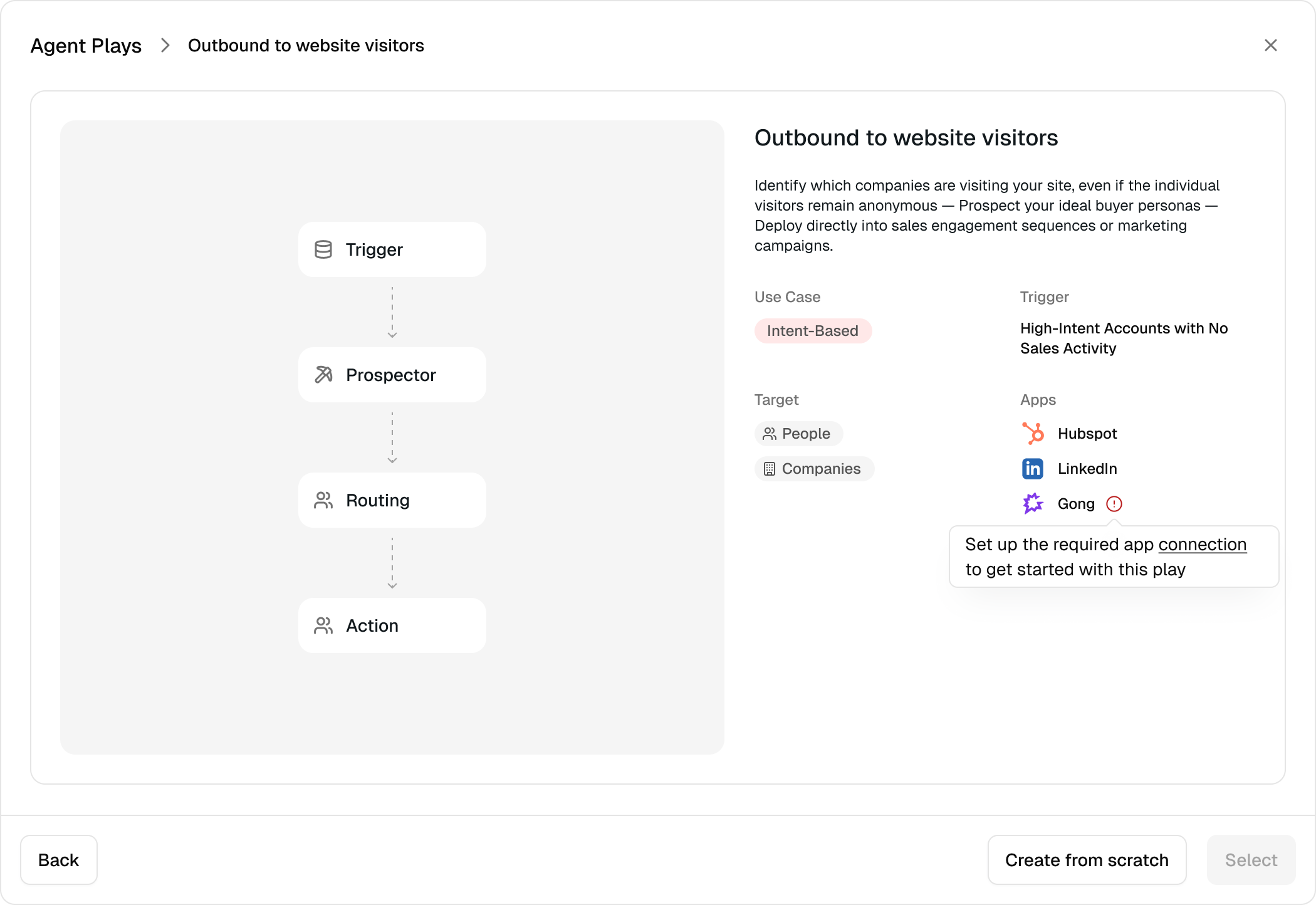Click Outbound to website visitors breadcrumb
1316x905 pixels.
click(x=306, y=46)
